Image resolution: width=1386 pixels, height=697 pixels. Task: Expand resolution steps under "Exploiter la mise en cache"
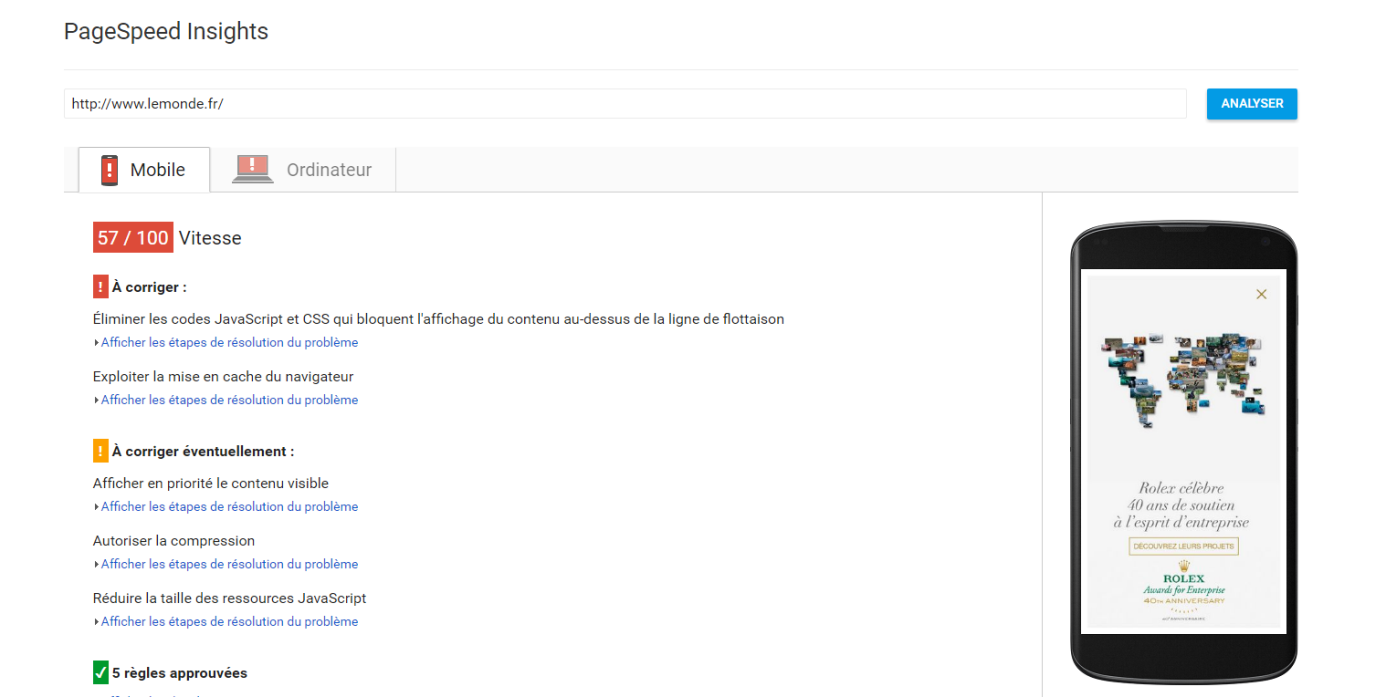pyautogui.click(x=227, y=399)
